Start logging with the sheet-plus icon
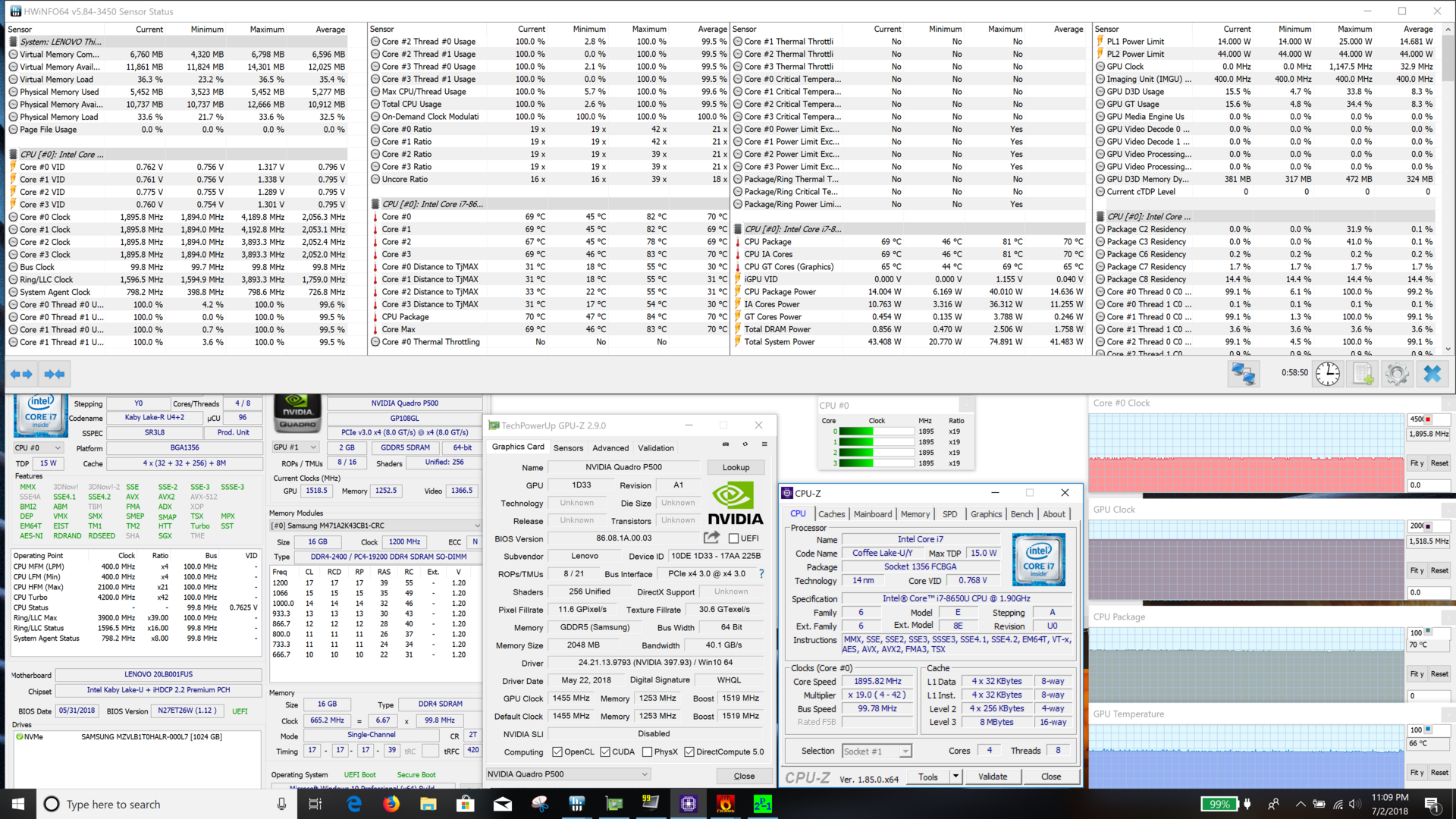This screenshot has width=1456, height=819. click(x=1363, y=374)
